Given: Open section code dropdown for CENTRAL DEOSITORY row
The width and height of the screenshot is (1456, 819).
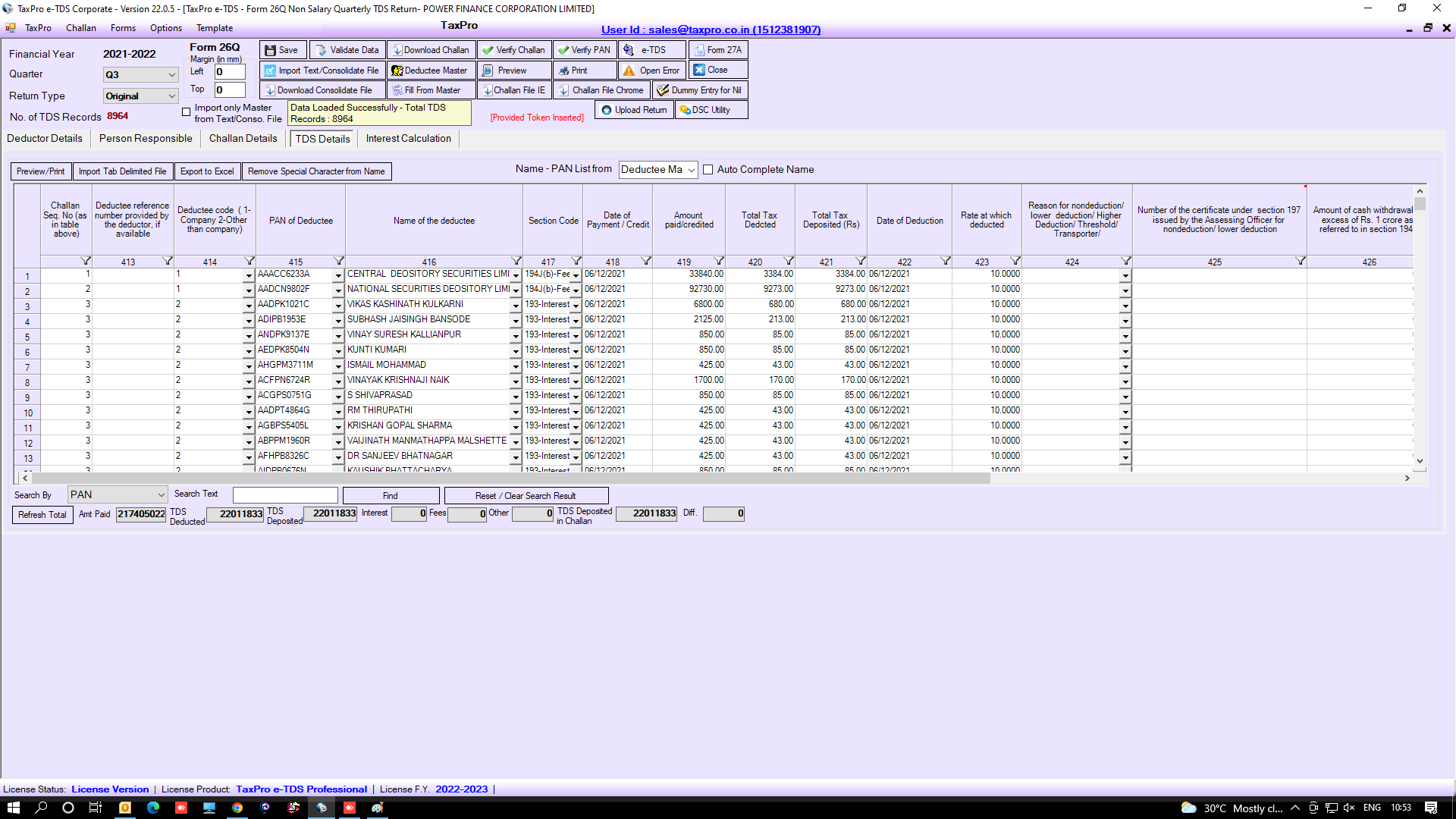Looking at the screenshot, I should click(x=576, y=275).
